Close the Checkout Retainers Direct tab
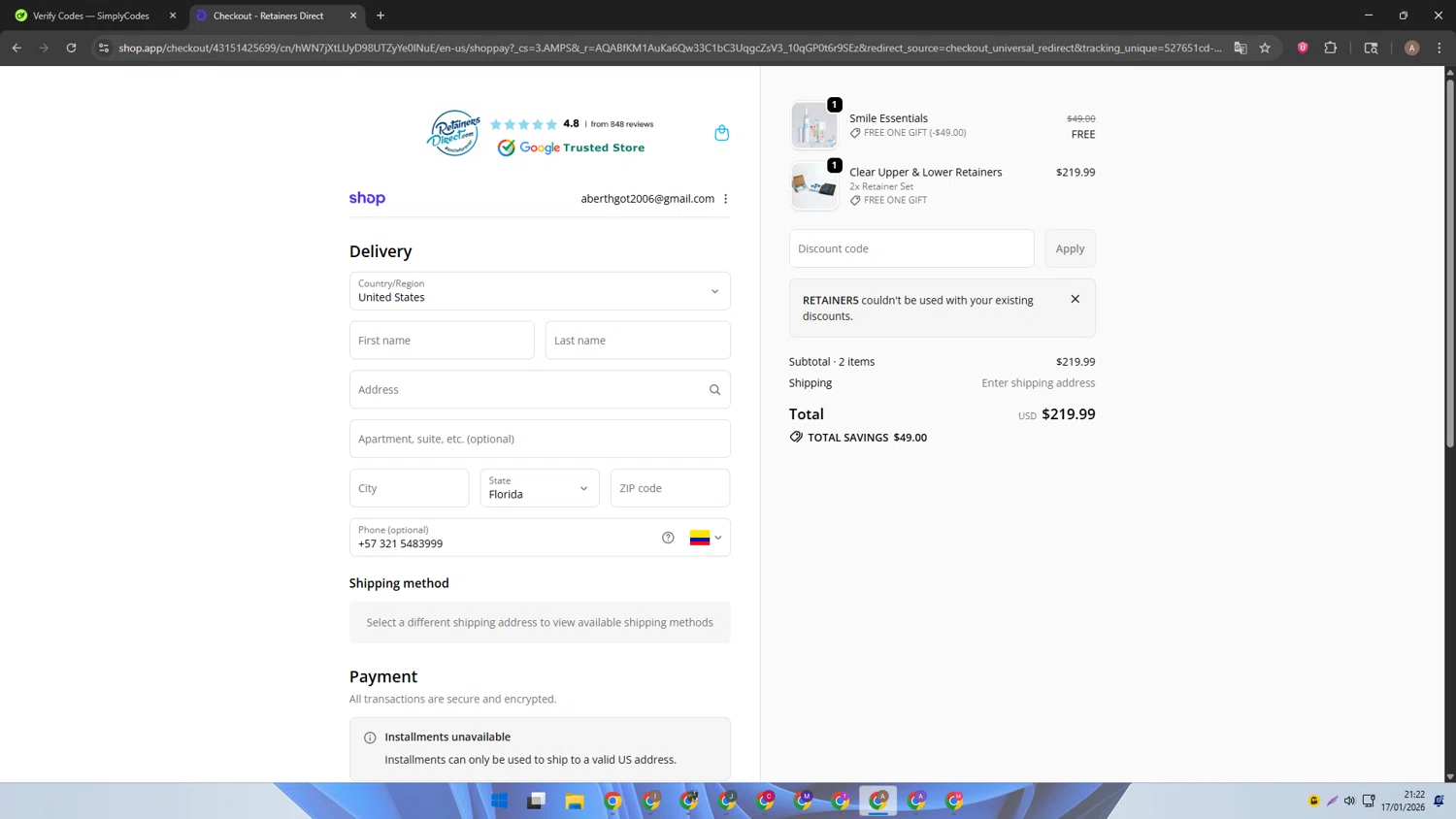 [x=353, y=16]
